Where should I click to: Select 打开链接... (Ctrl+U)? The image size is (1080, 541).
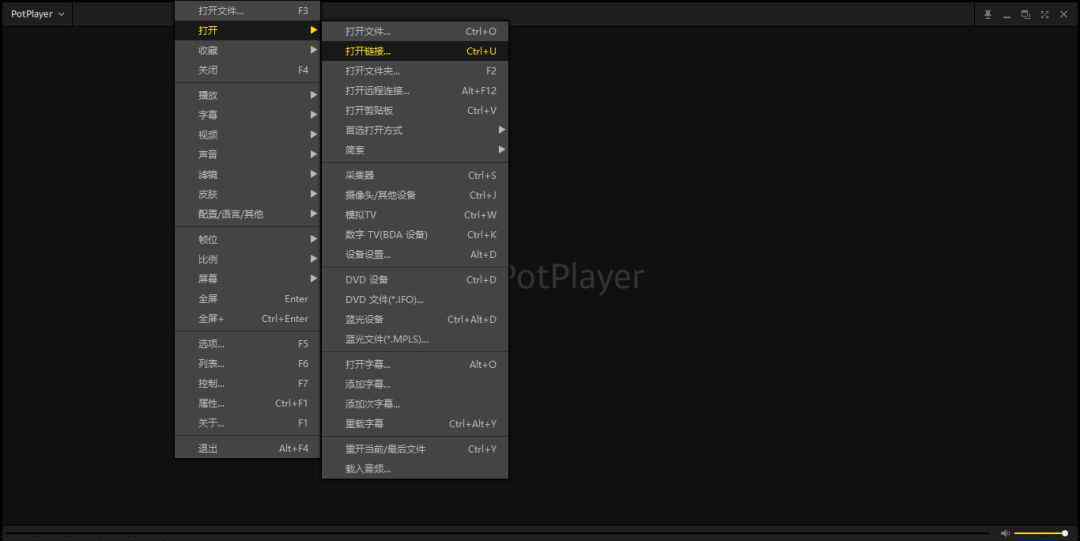coord(415,51)
